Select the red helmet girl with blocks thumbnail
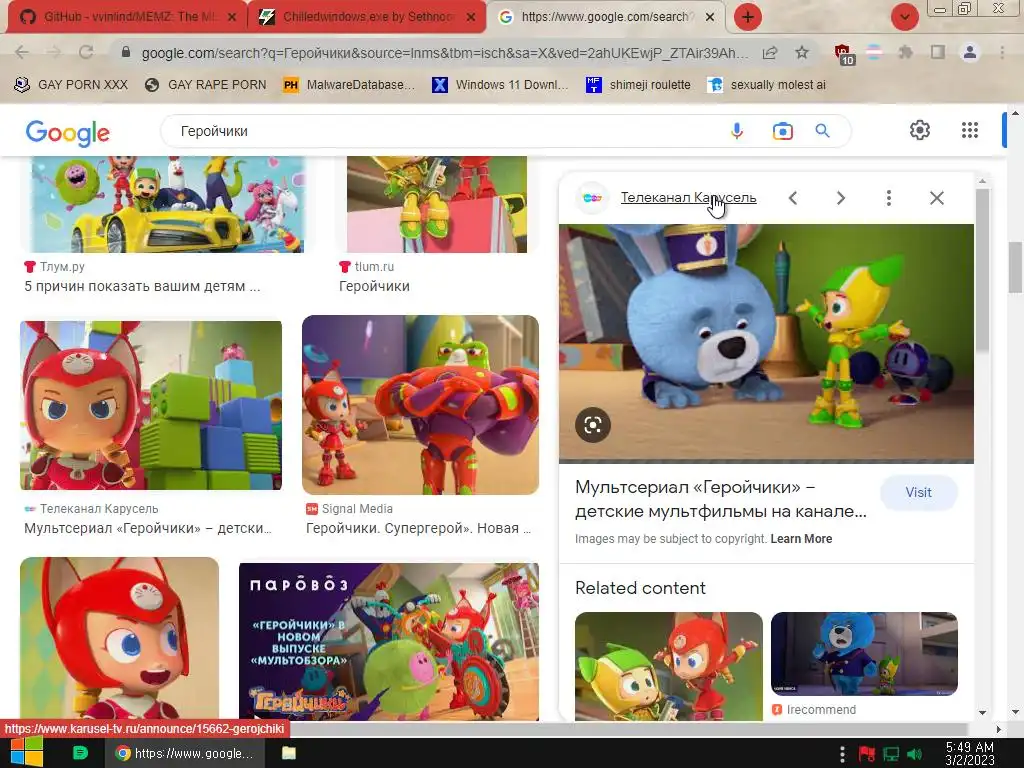 151,405
